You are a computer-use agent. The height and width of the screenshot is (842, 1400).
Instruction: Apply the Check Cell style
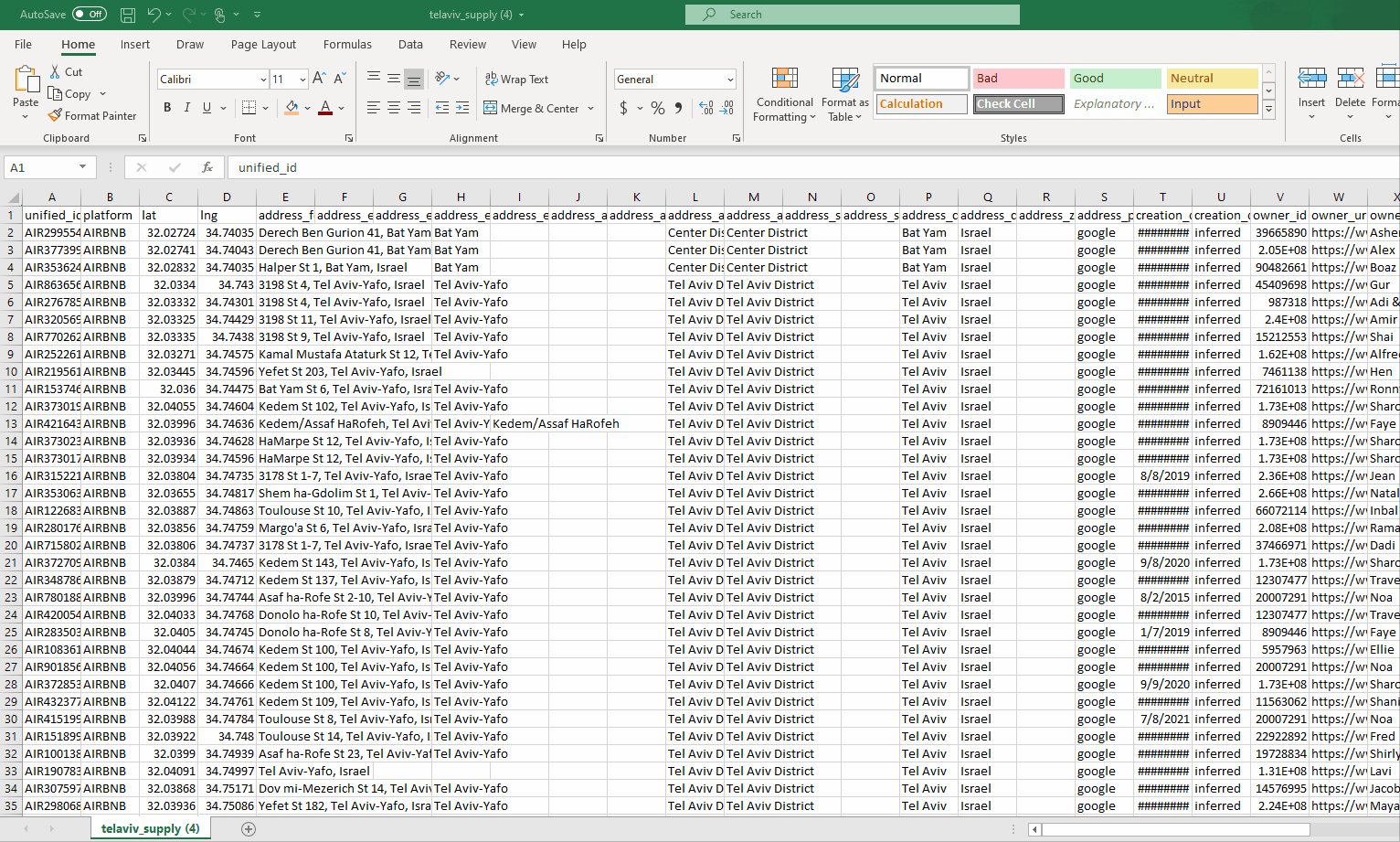pyautogui.click(x=1018, y=104)
